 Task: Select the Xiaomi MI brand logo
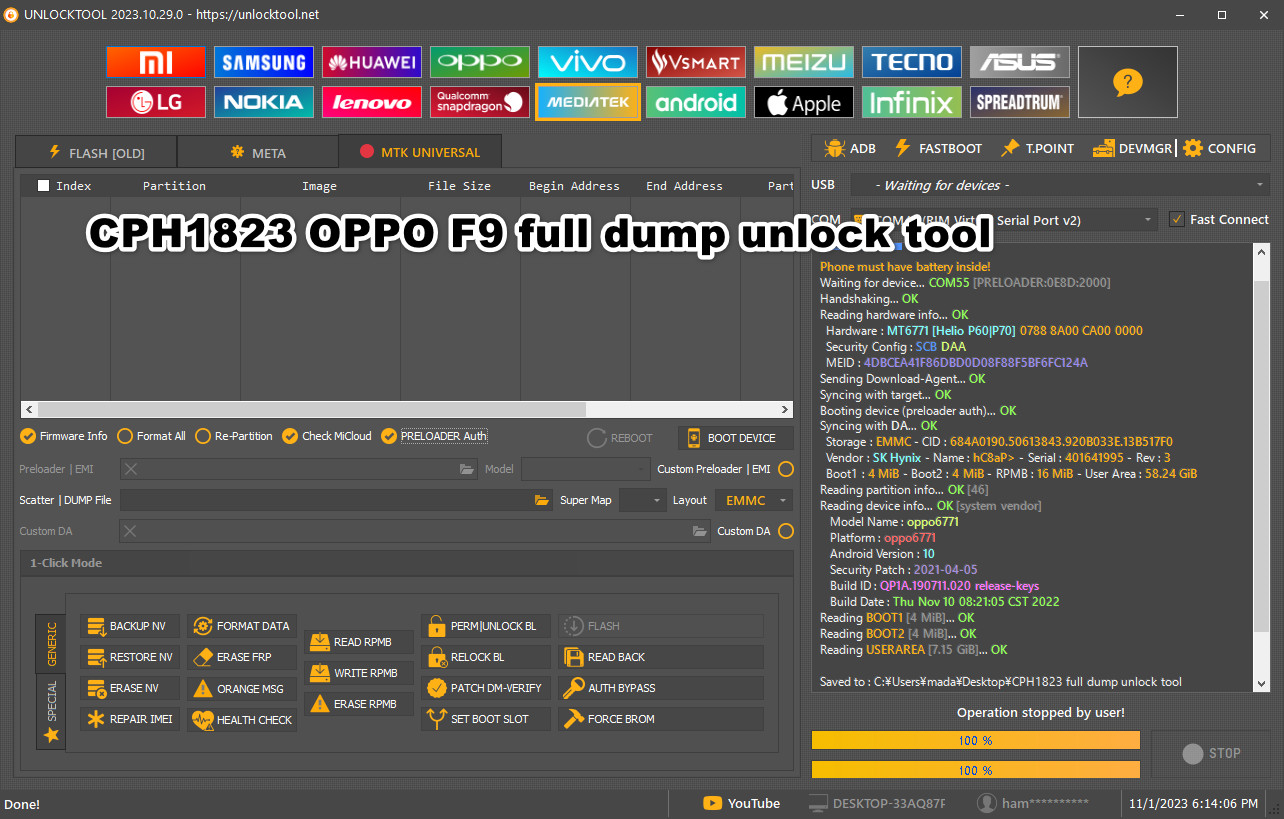pyautogui.click(x=156, y=62)
